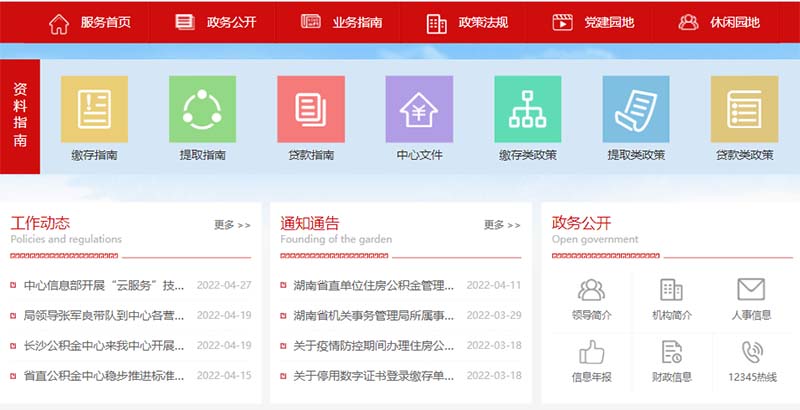Click the 信息年报 thumbs-up icon
This screenshot has width=800, height=410.
[591, 352]
